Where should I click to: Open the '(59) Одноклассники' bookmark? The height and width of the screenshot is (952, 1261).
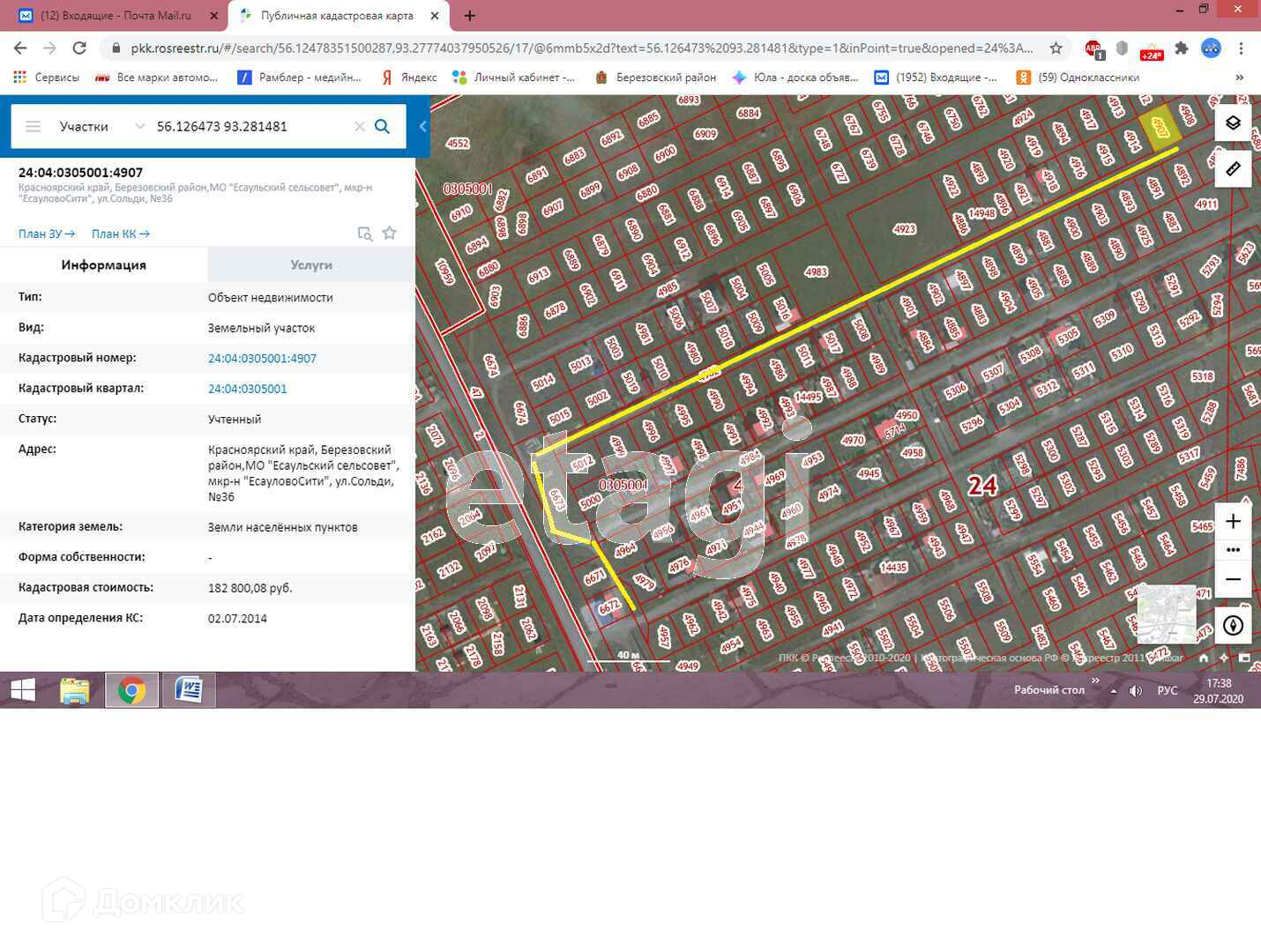point(1078,78)
